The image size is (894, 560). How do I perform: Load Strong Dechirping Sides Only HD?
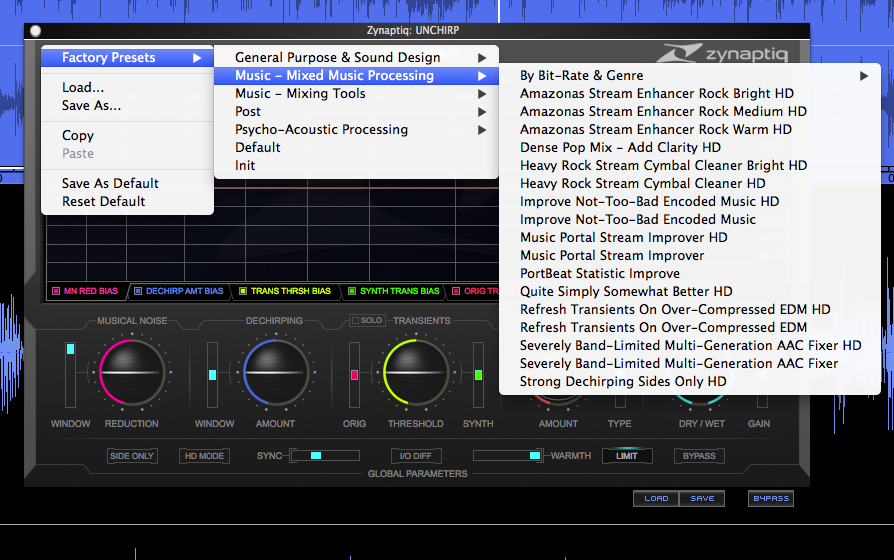[x=690, y=382]
